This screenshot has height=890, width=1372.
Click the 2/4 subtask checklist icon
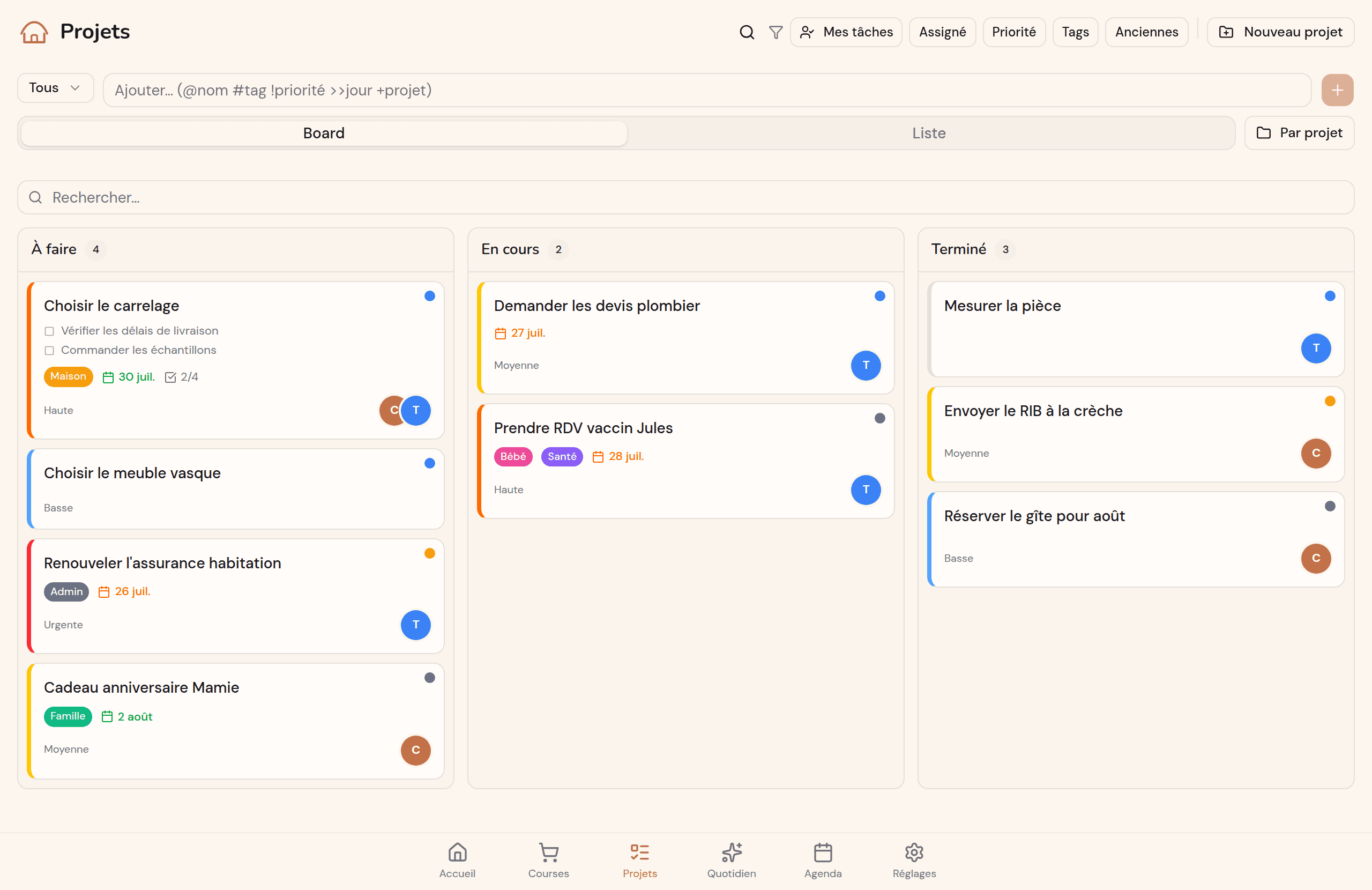coord(170,377)
